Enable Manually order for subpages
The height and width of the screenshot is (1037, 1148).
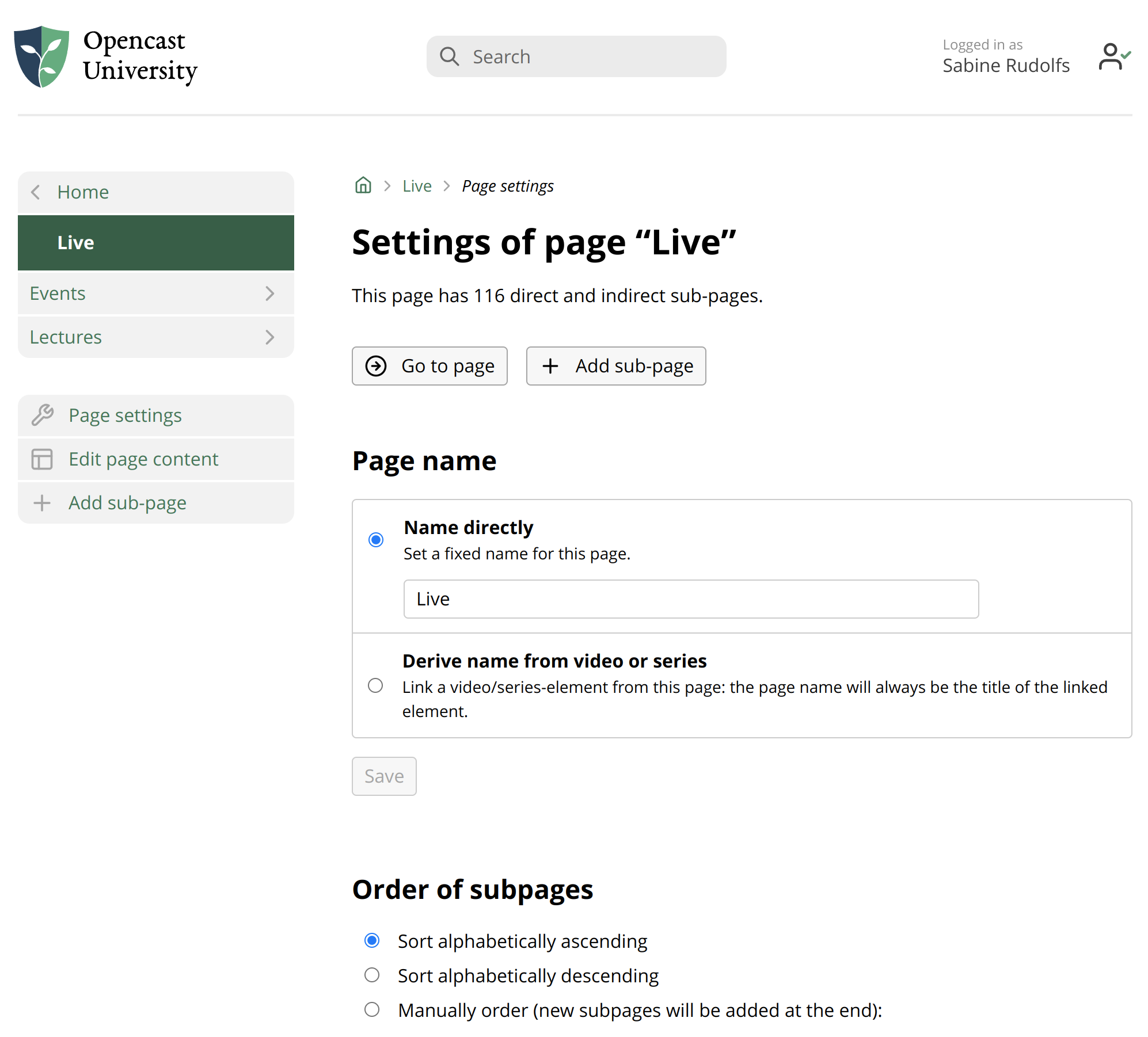[x=372, y=1009]
